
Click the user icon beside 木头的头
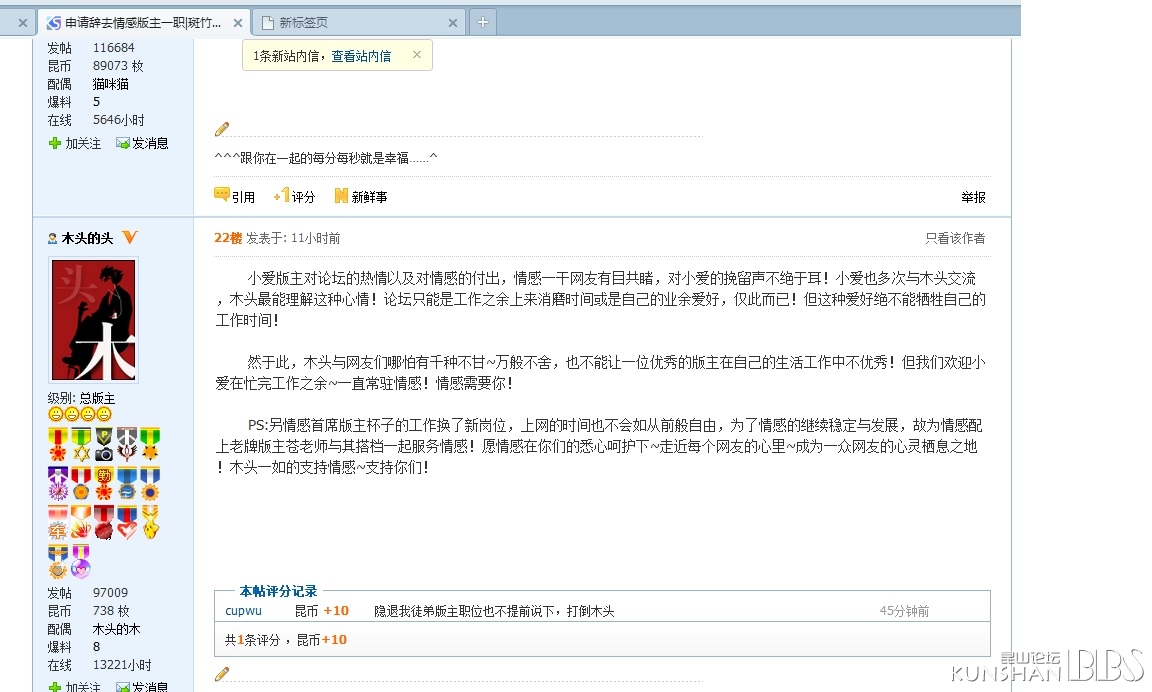(52, 238)
